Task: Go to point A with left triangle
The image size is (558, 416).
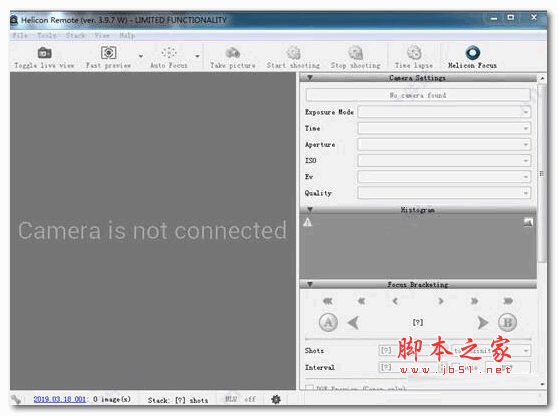Action: (x=353, y=323)
